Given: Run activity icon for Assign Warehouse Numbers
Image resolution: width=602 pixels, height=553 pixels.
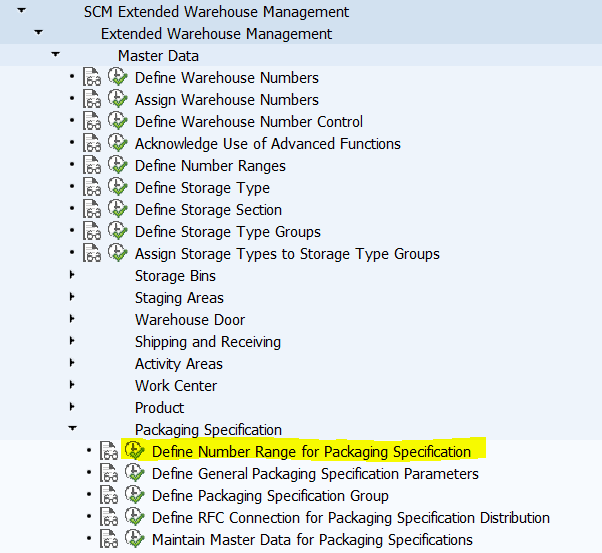Looking at the screenshot, I should click(117, 98).
